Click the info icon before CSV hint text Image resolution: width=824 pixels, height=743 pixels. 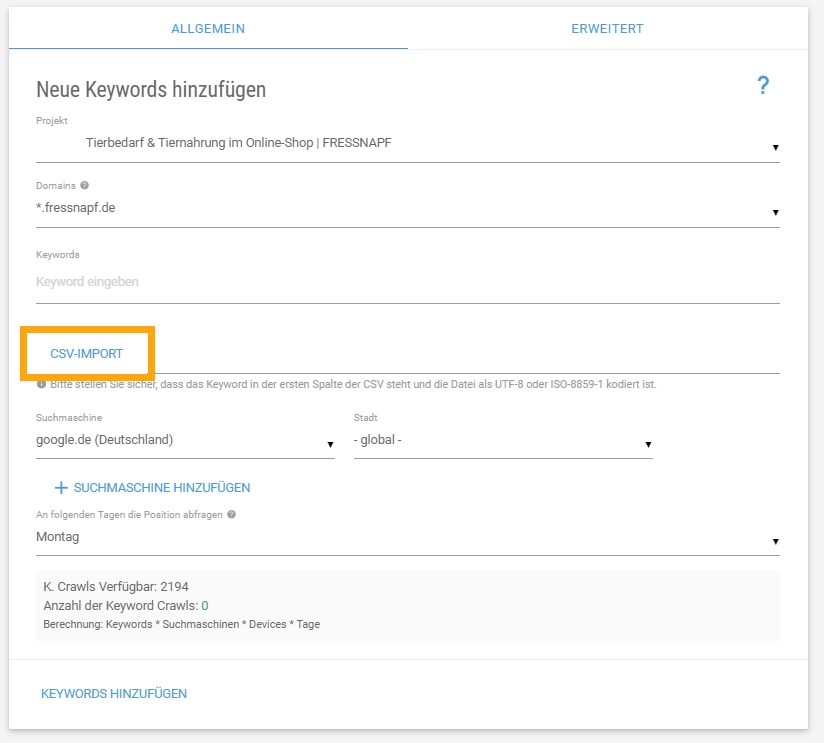41,384
